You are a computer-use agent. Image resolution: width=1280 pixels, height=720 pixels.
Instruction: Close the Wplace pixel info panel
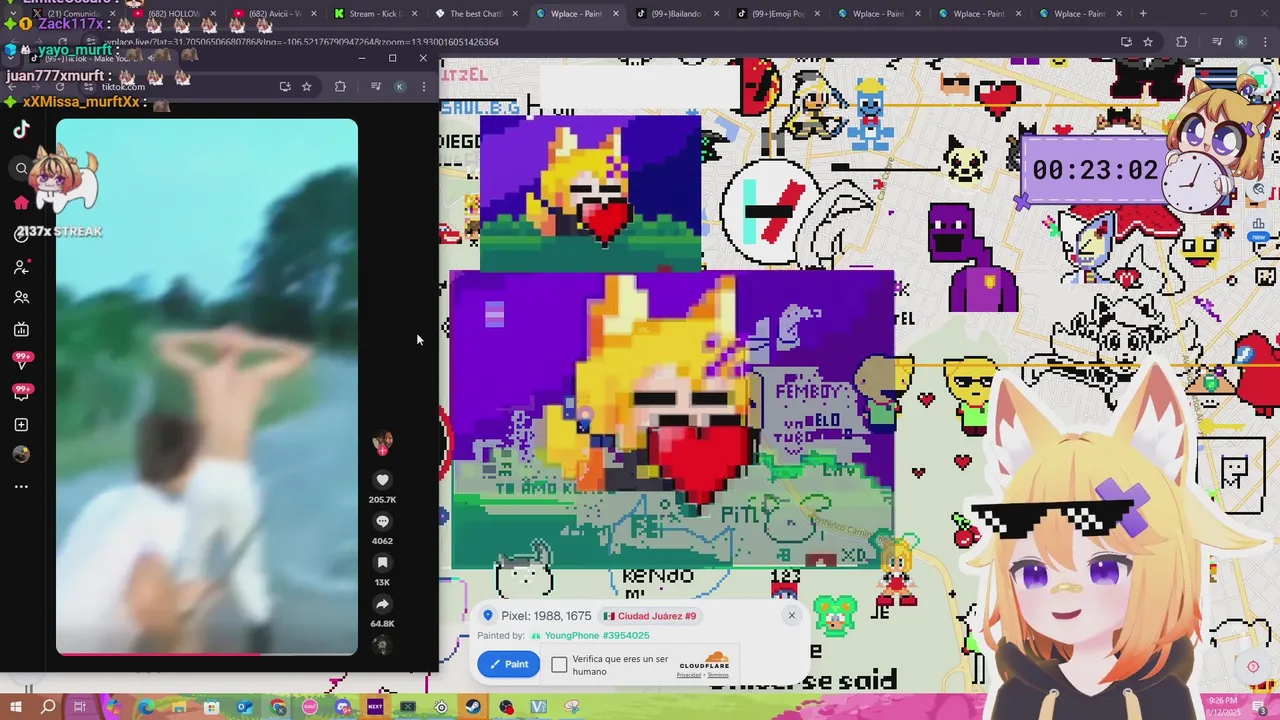(791, 615)
